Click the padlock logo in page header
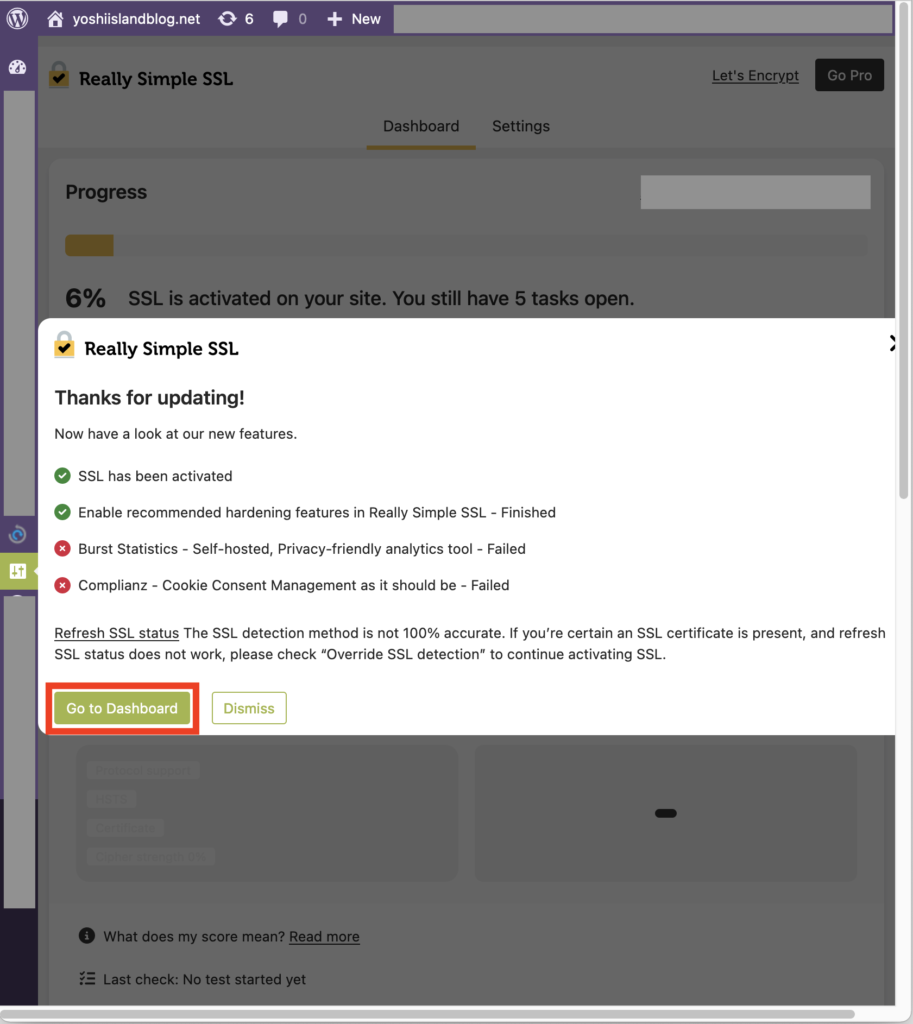This screenshot has width=913, height=1024. pos(59,75)
